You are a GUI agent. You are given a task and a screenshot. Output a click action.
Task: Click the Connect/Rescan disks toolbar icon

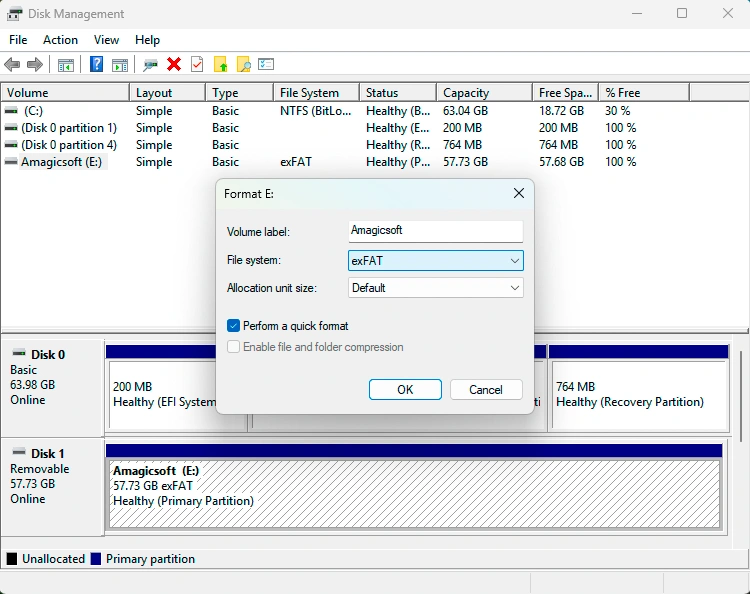click(x=150, y=65)
